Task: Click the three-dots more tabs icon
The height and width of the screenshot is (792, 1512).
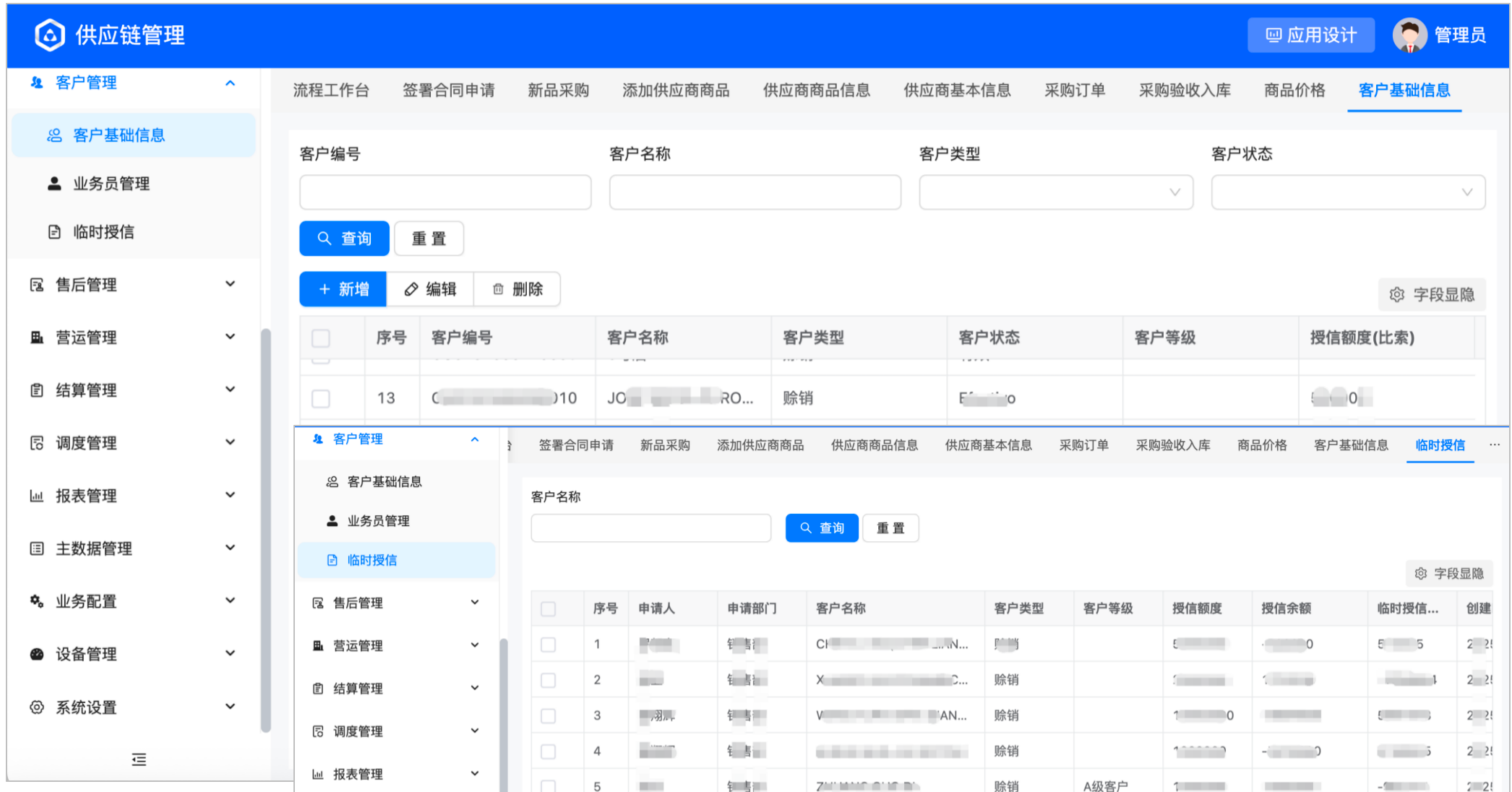Action: (x=1494, y=445)
